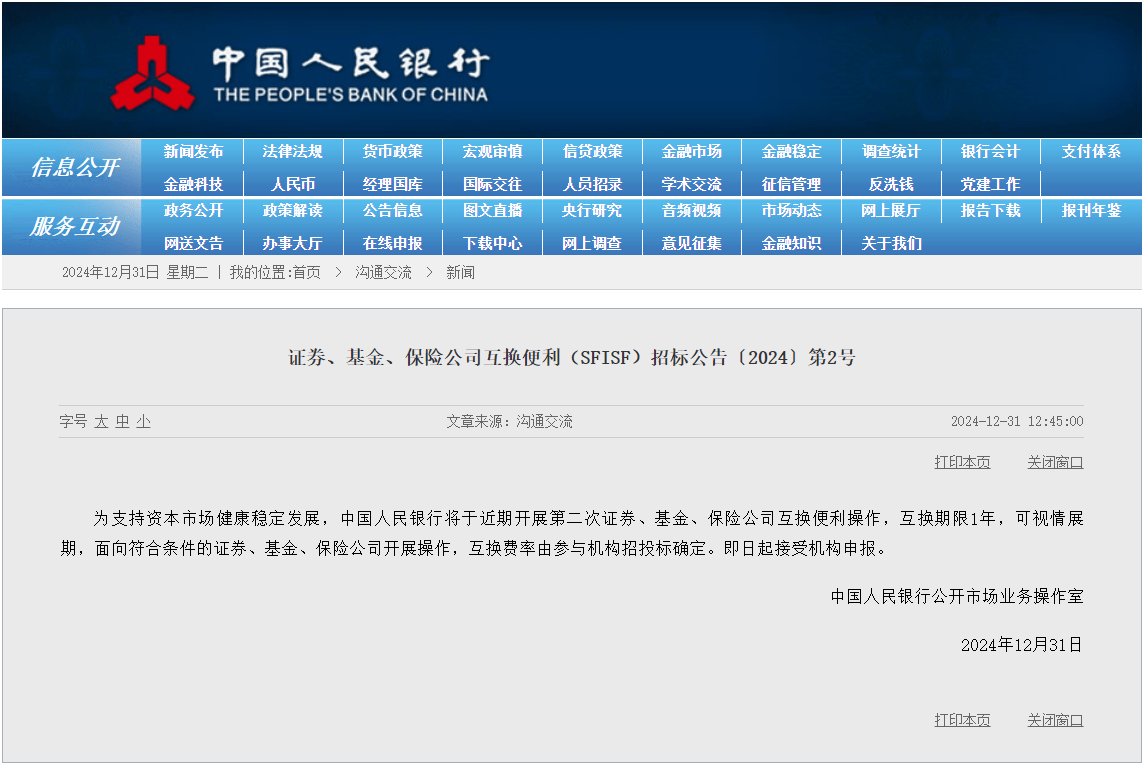Open the 货币政策 navigation item
The height and width of the screenshot is (767, 1147).
pos(393,152)
